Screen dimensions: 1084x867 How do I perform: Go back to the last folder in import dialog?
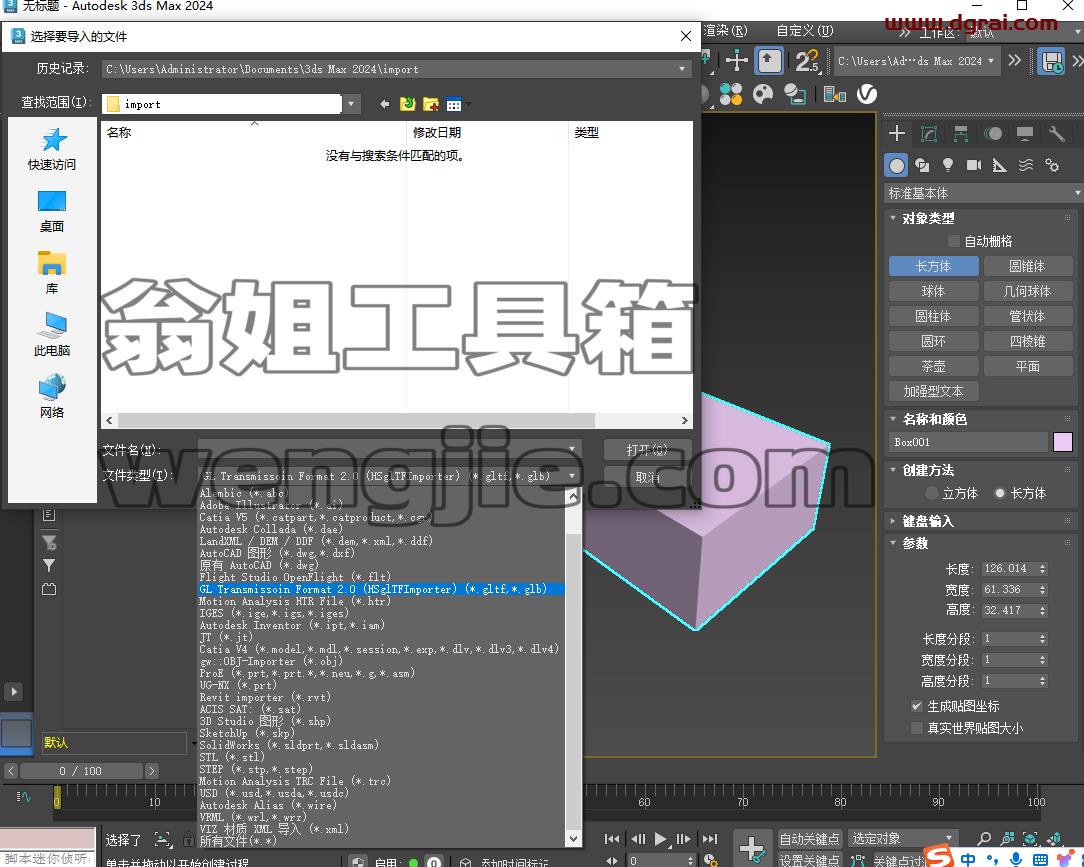pos(384,104)
